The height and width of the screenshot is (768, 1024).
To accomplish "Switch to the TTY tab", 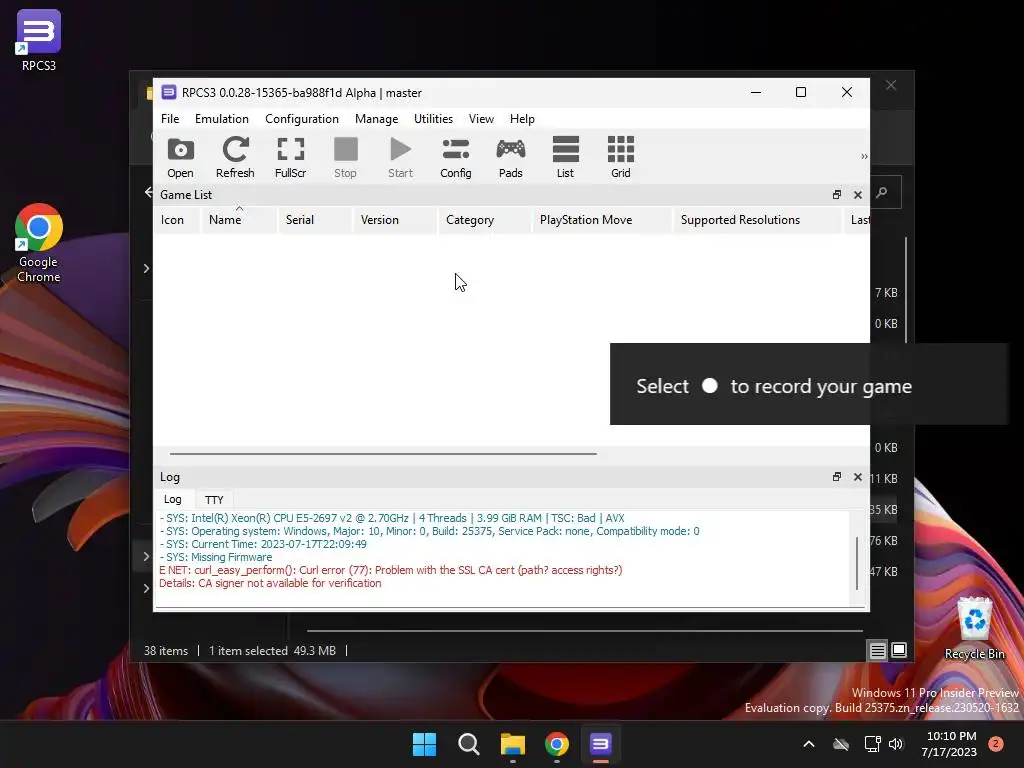I will tap(214, 500).
